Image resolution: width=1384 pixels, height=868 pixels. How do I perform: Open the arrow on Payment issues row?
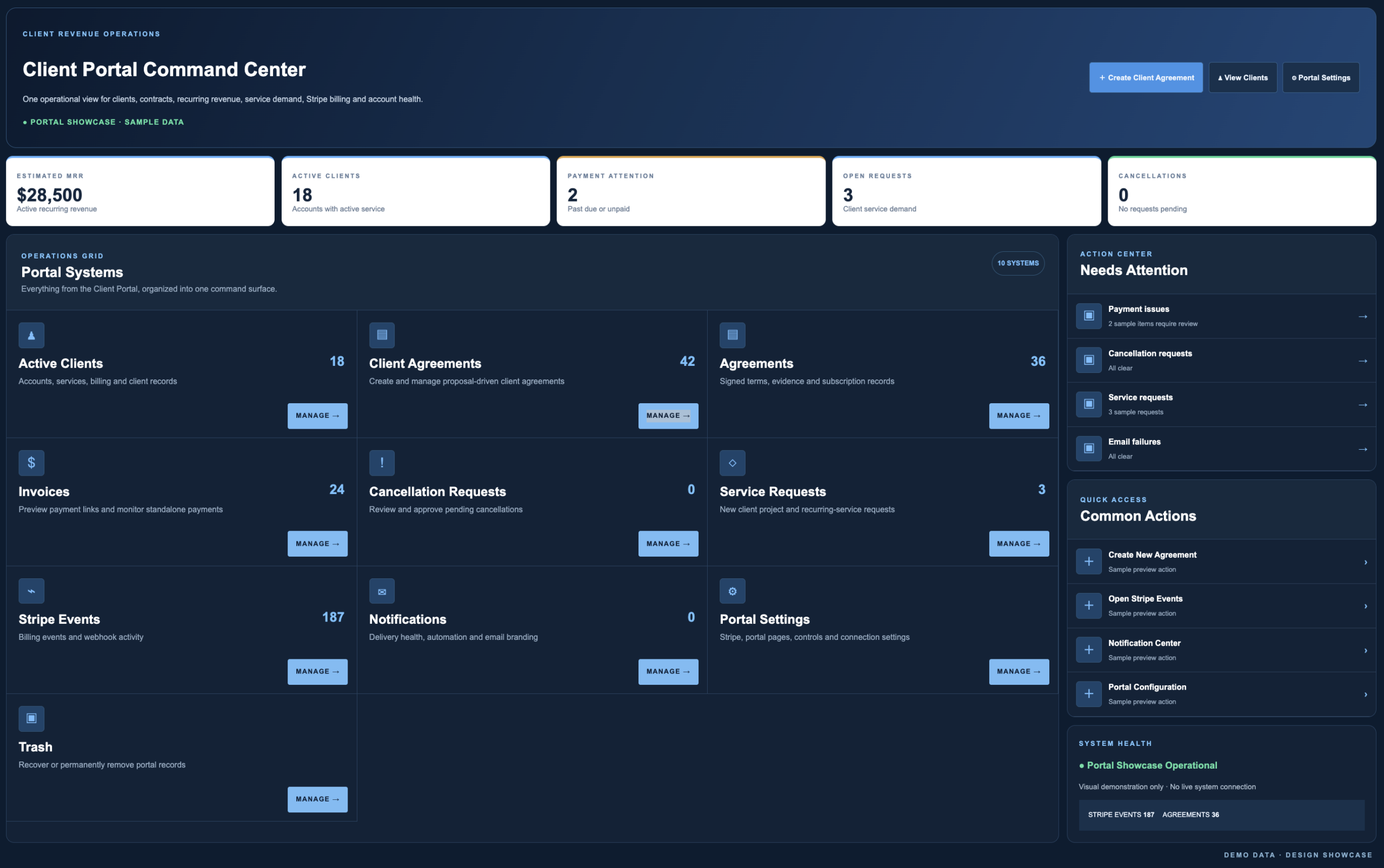coord(1362,316)
